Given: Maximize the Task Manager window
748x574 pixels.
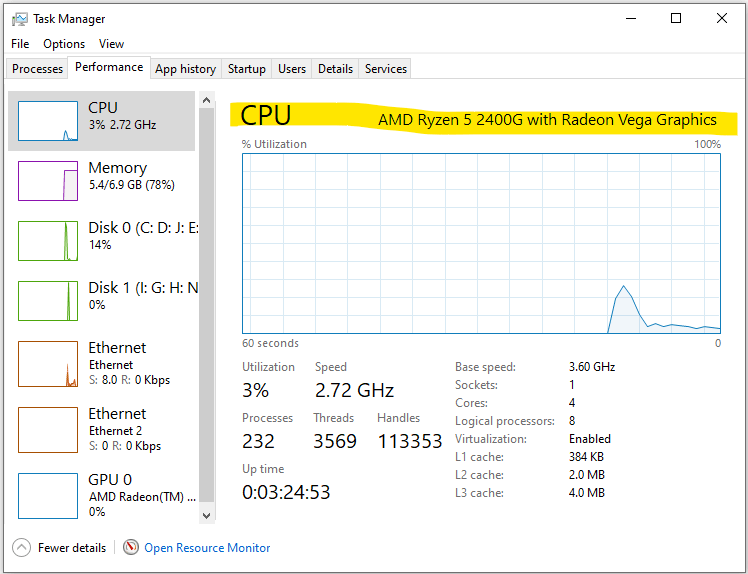Looking at the screenshot, I should pyautogui.click(x=675, y=19).
